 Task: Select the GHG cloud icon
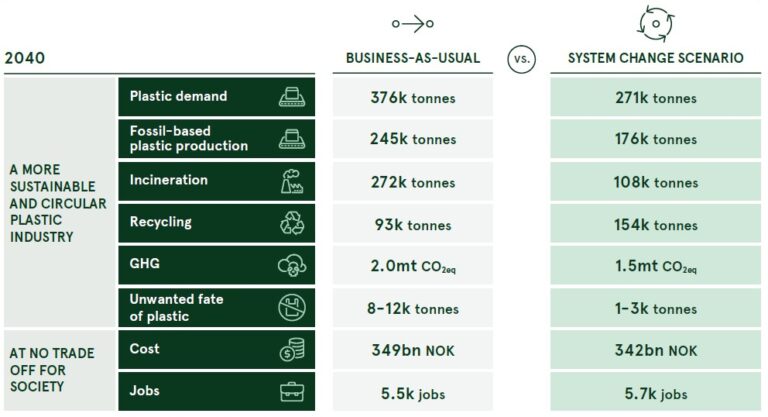point(291,265)
